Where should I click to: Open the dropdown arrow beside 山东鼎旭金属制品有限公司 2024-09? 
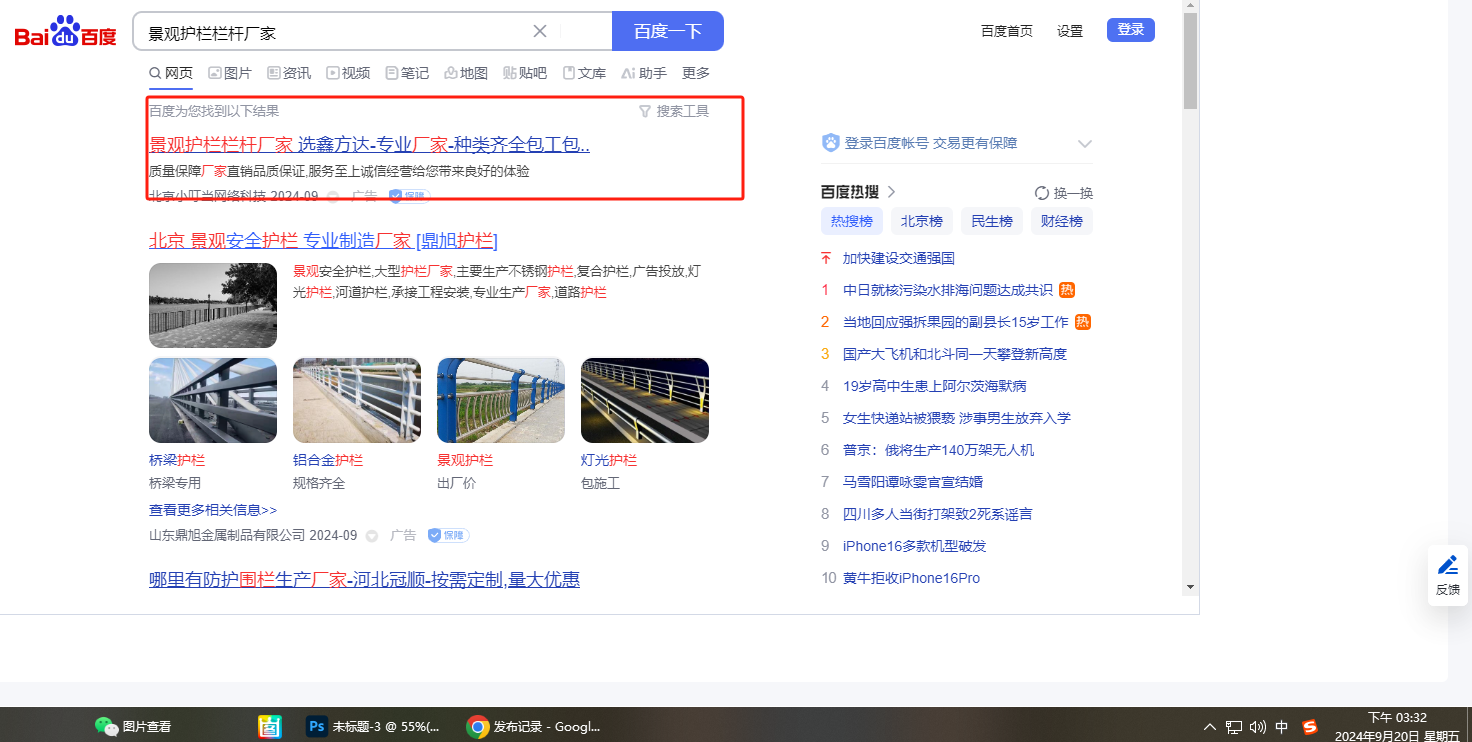(x=372, y=536)
